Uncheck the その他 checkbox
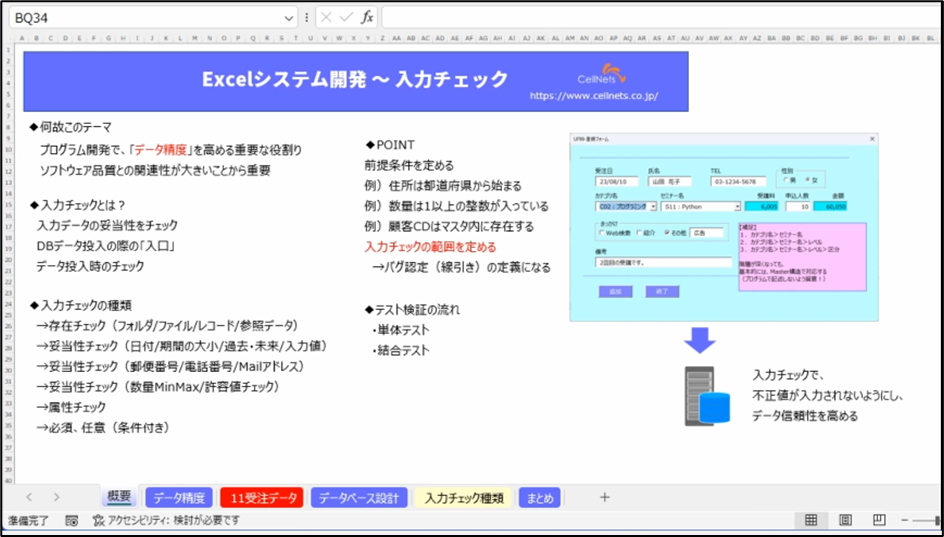This screenshot has width=944, height=537. click(x=666, y=233)
